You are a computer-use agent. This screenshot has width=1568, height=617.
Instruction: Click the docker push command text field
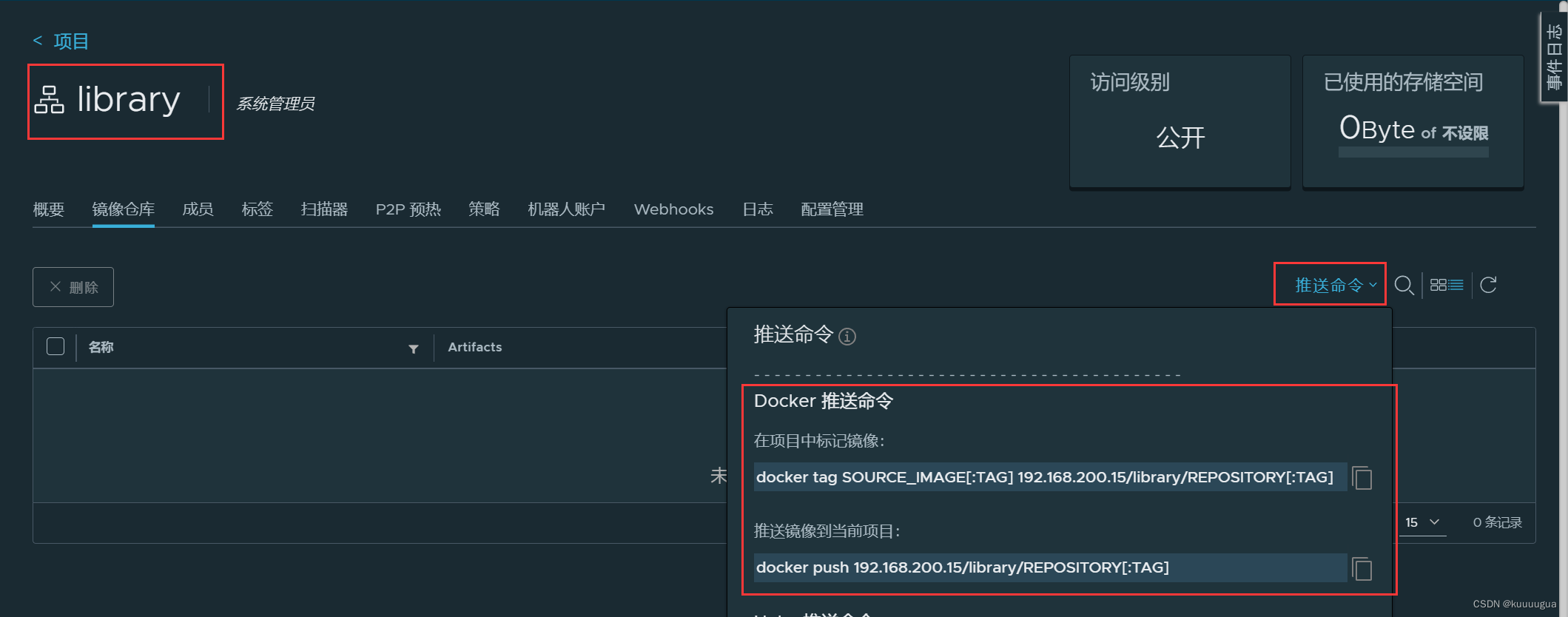point(1050,567)
